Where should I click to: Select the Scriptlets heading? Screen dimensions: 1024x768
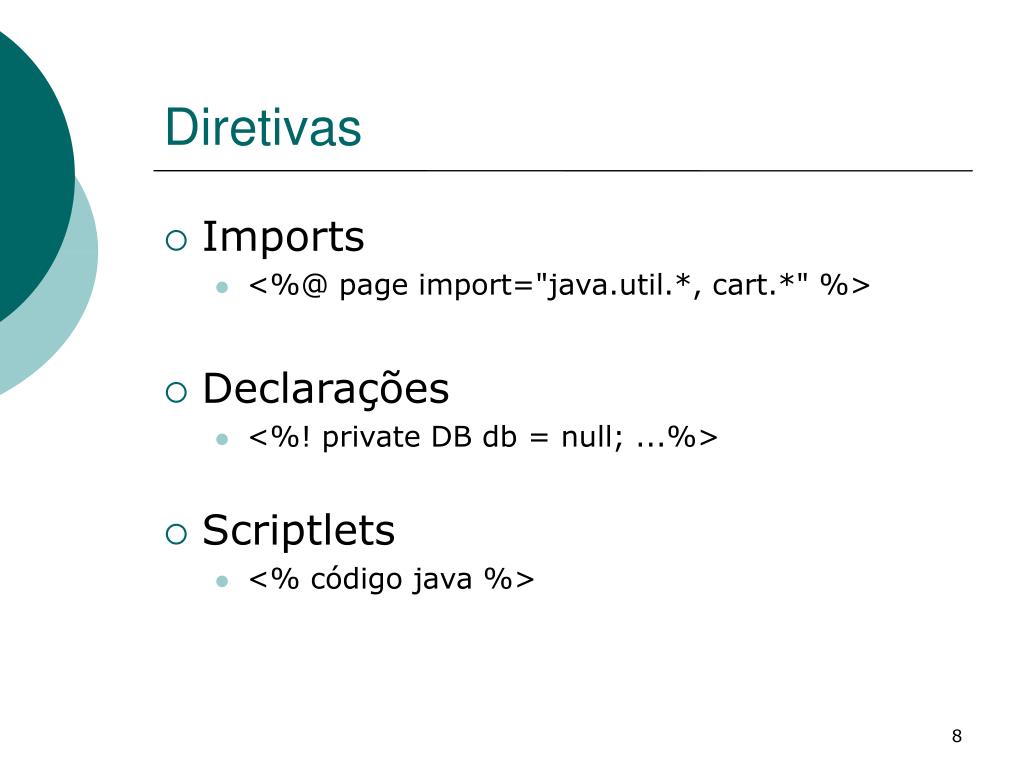point(298,531)
